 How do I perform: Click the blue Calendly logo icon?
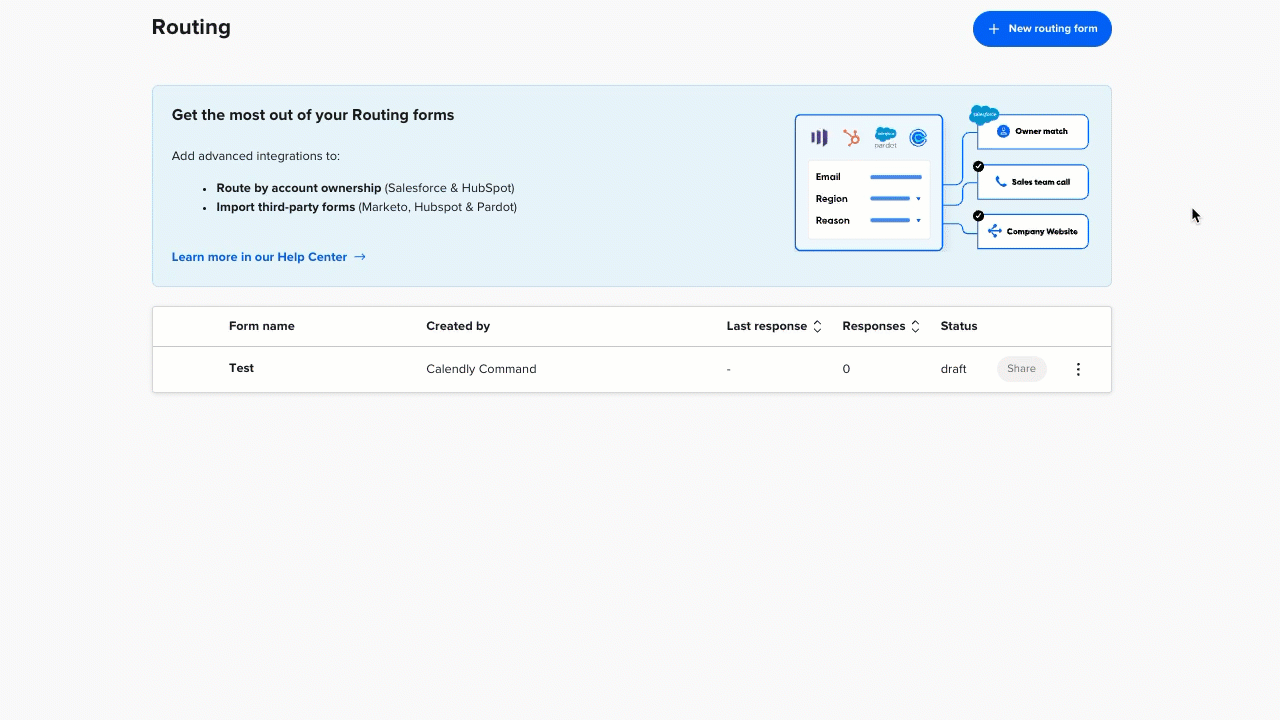(918, 138)
